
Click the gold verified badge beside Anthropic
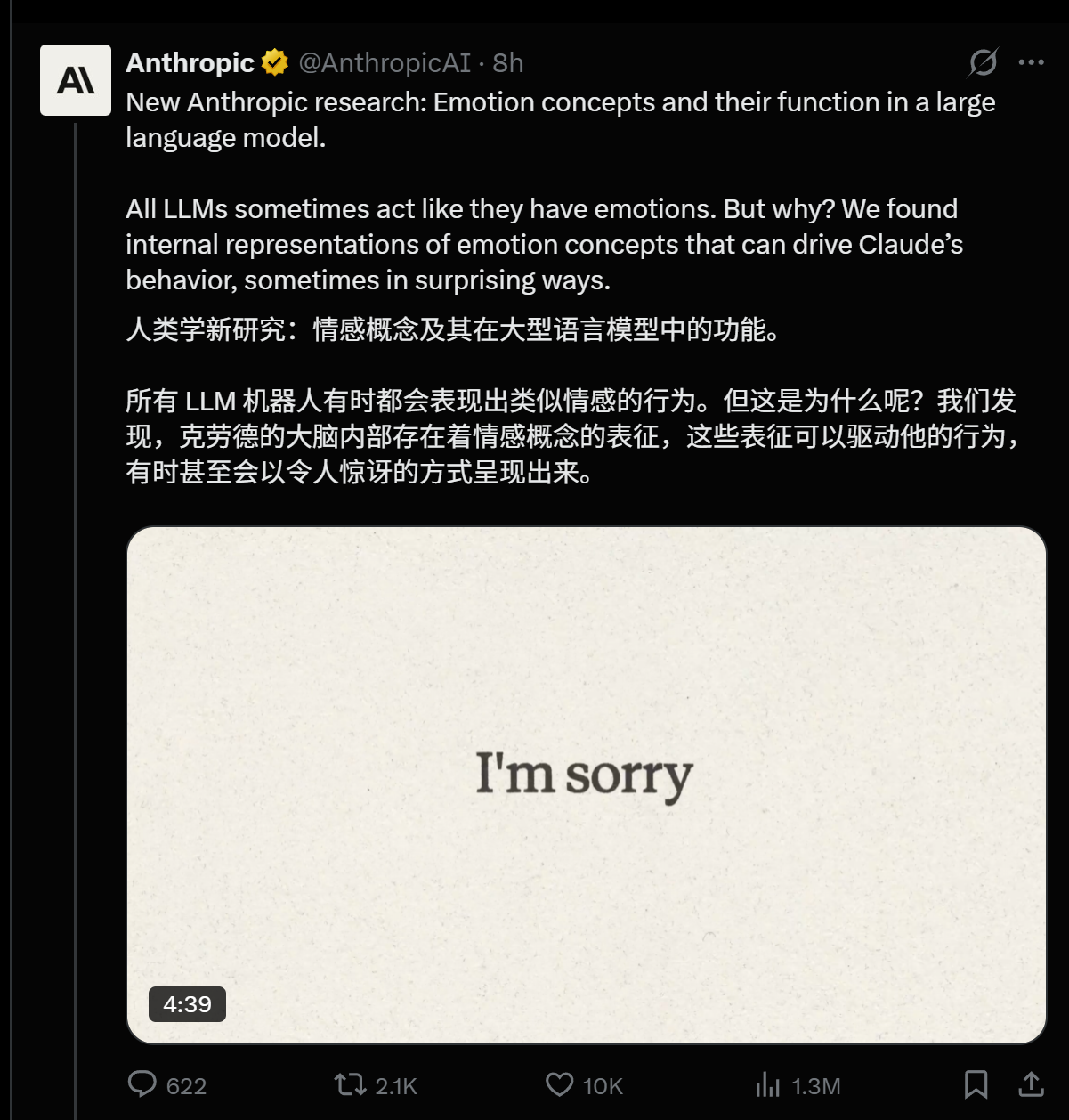point(272,62)
